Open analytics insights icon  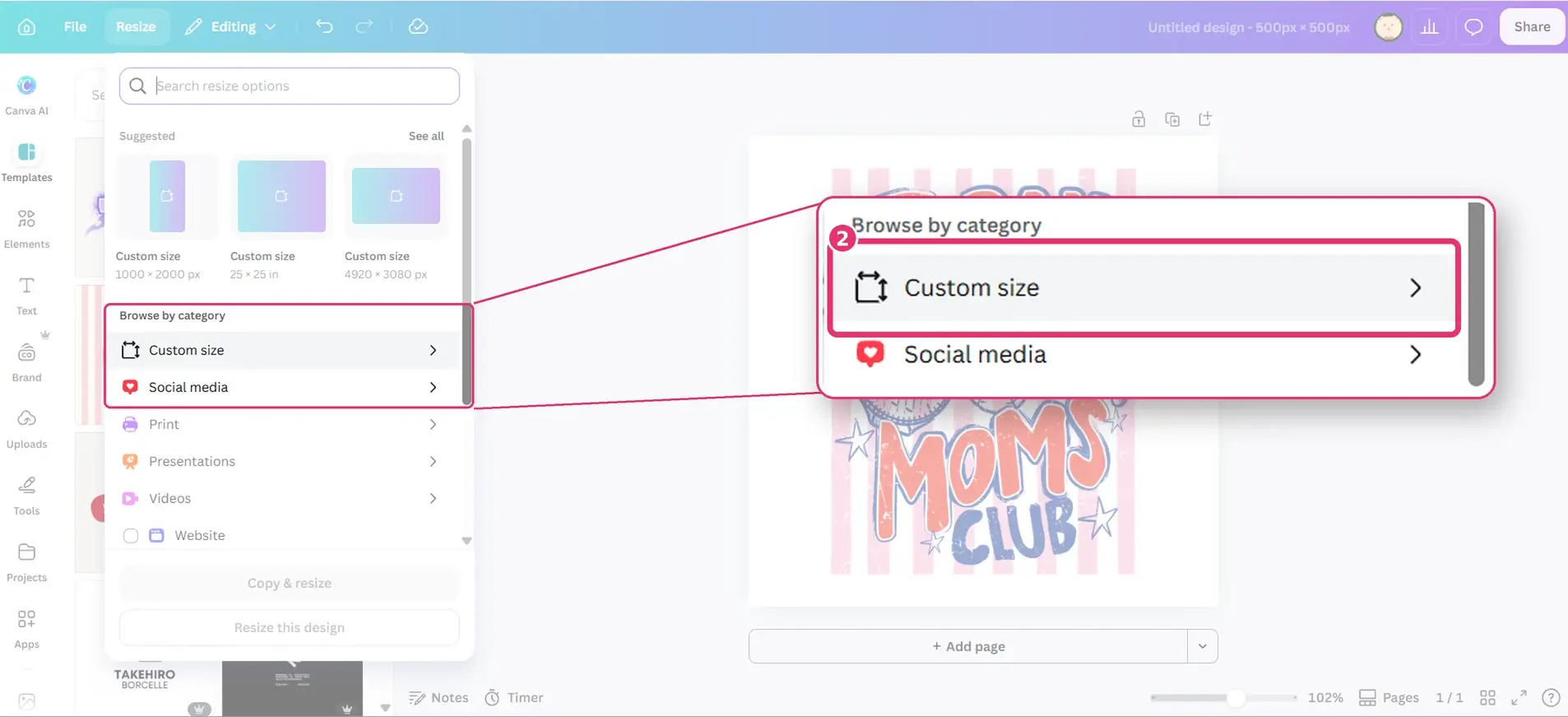[x=1430, y=26]
